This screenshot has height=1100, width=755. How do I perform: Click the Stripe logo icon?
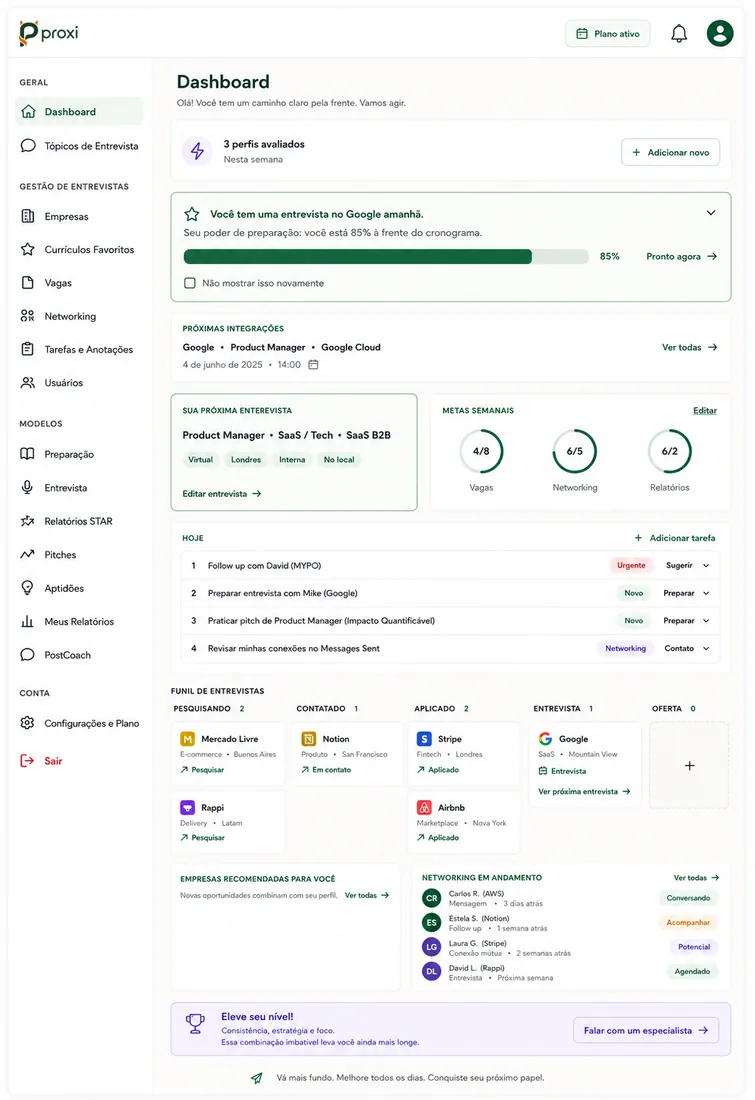pyautogui.click(x=425, y=739)
